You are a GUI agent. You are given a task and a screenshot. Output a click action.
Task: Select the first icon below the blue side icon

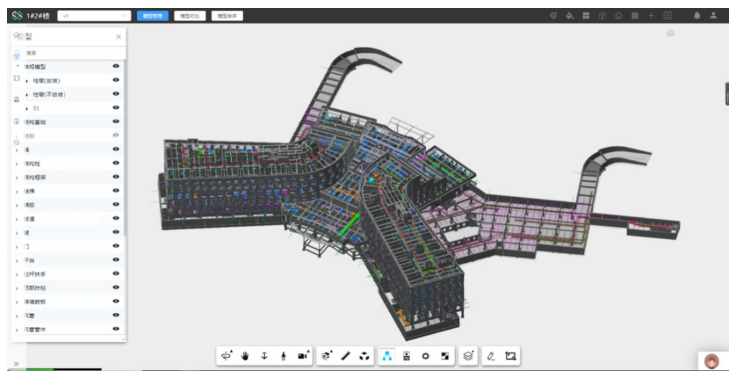tap(17, 78)
